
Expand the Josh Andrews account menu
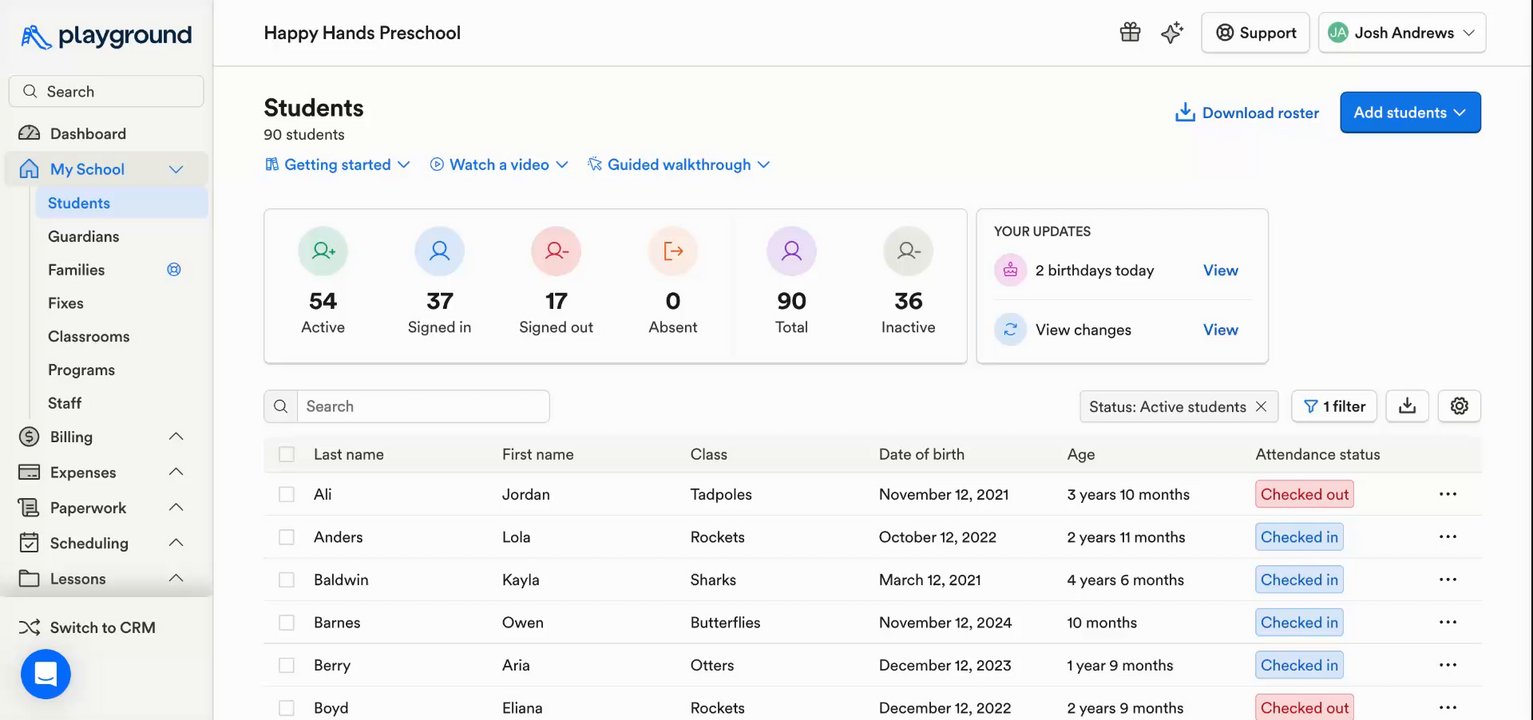(x=1402, y=33)
